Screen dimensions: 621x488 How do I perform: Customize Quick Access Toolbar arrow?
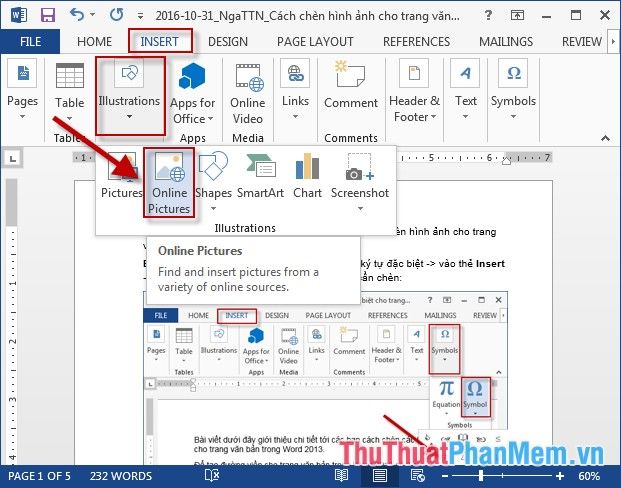pos(140,16)
